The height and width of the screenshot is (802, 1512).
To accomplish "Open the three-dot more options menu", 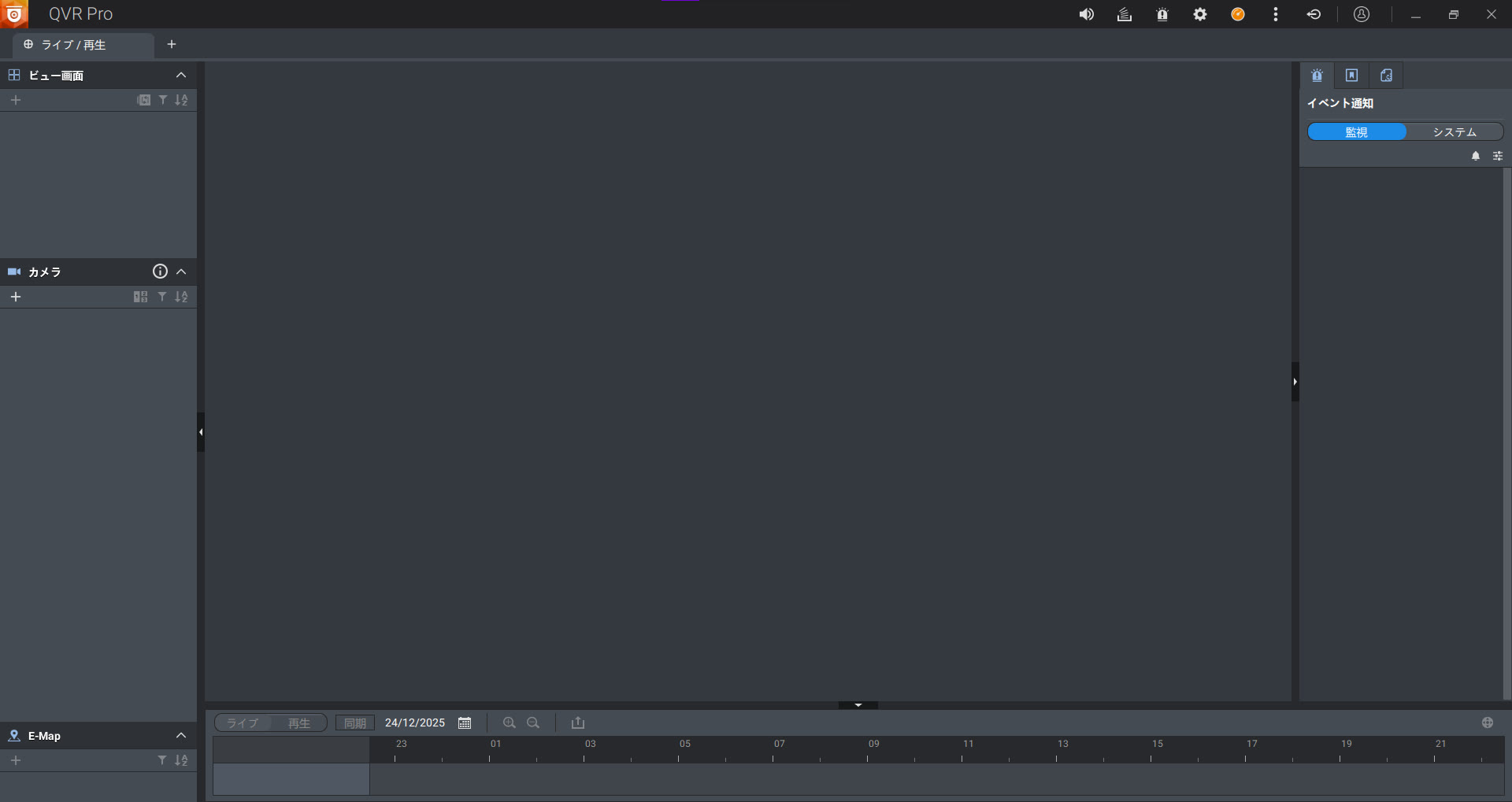I will [1275, 14].
